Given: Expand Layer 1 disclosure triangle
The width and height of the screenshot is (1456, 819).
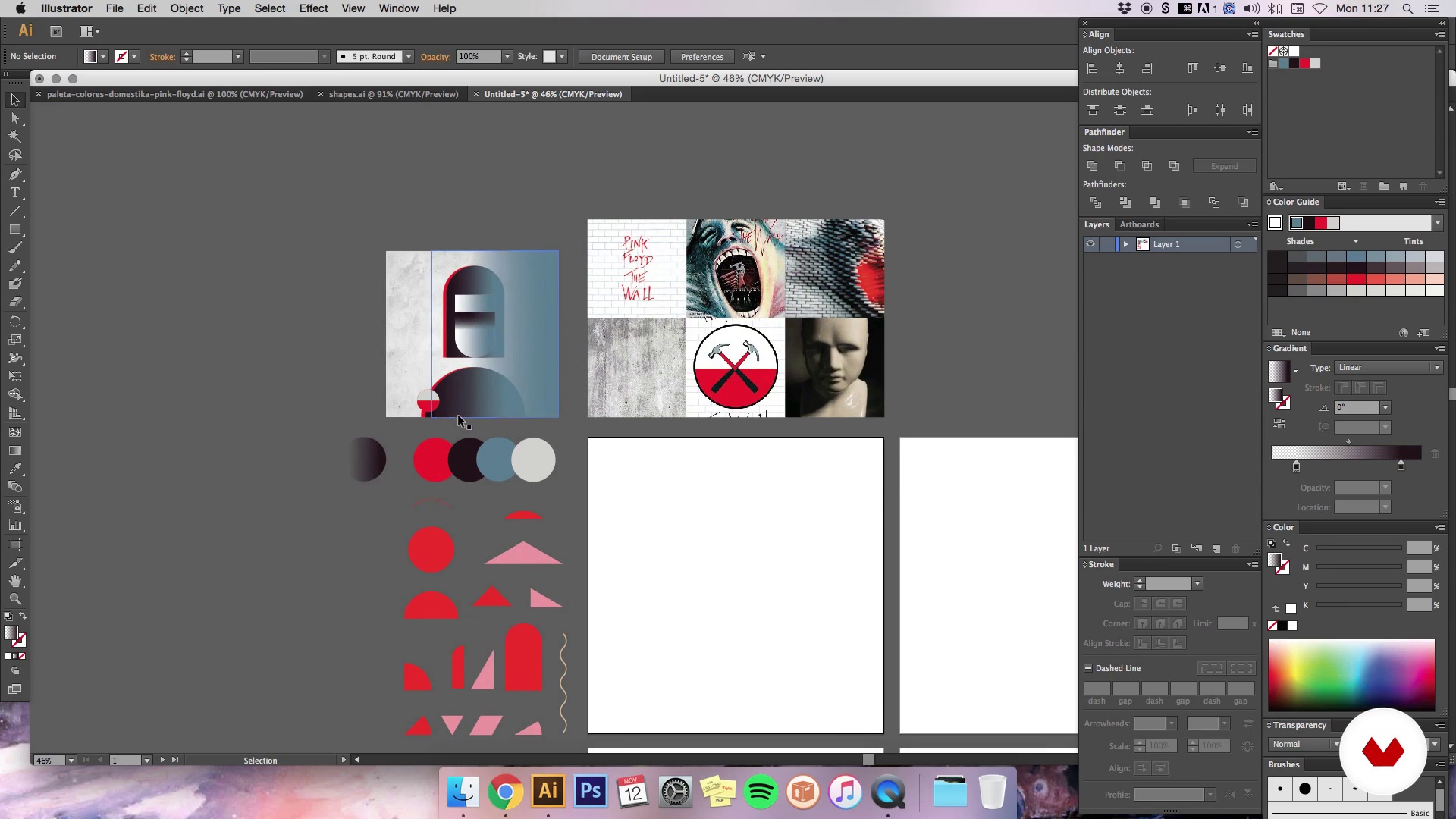Looking at the screenshot, I should tap(1126, 244).
